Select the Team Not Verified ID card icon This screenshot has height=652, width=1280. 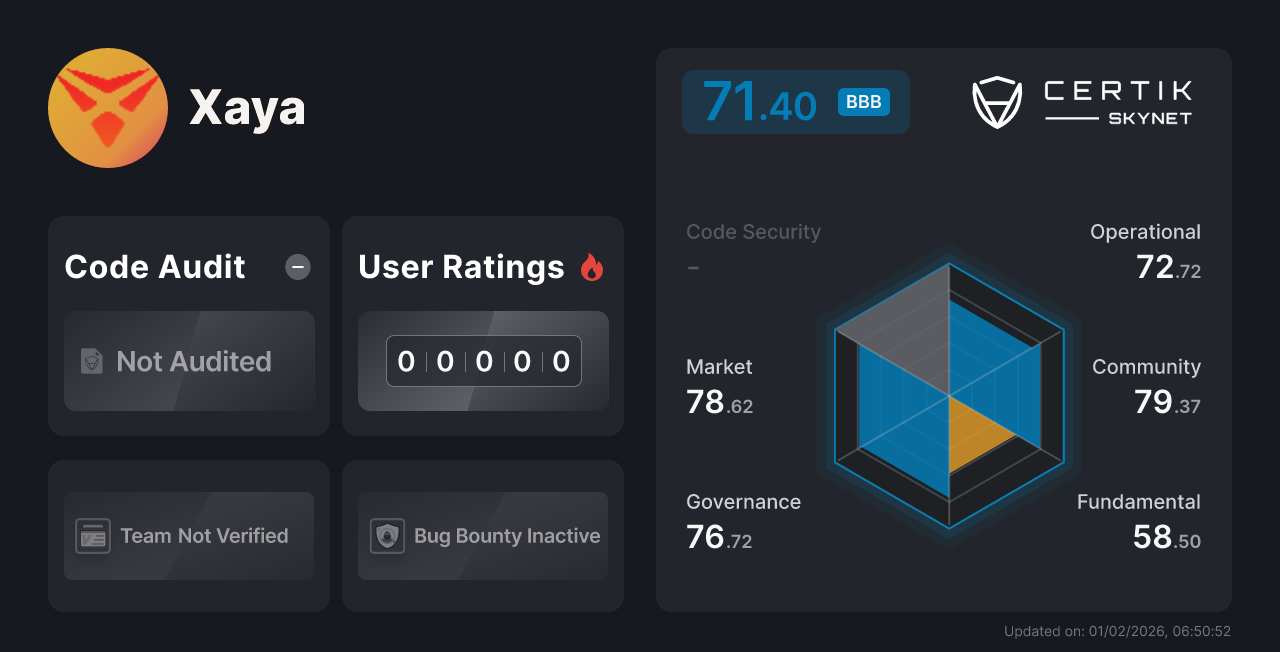(x=93, y=536)
